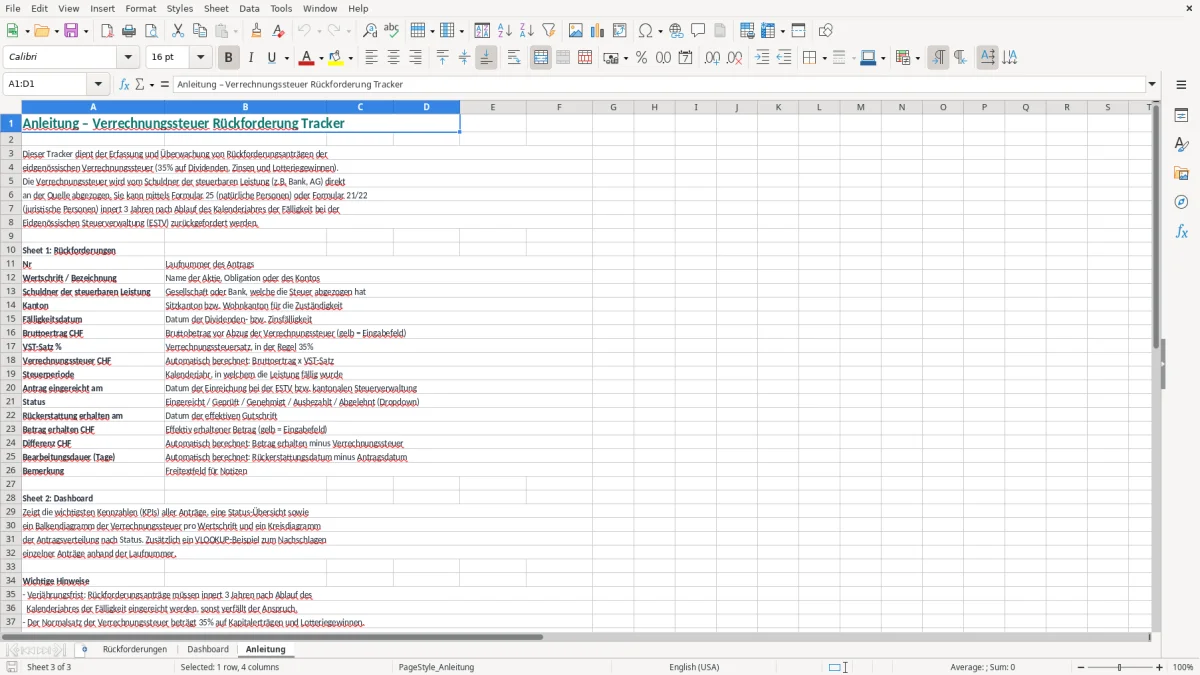Open the Data menu
1200x675 pixels.
pos(249,8)
